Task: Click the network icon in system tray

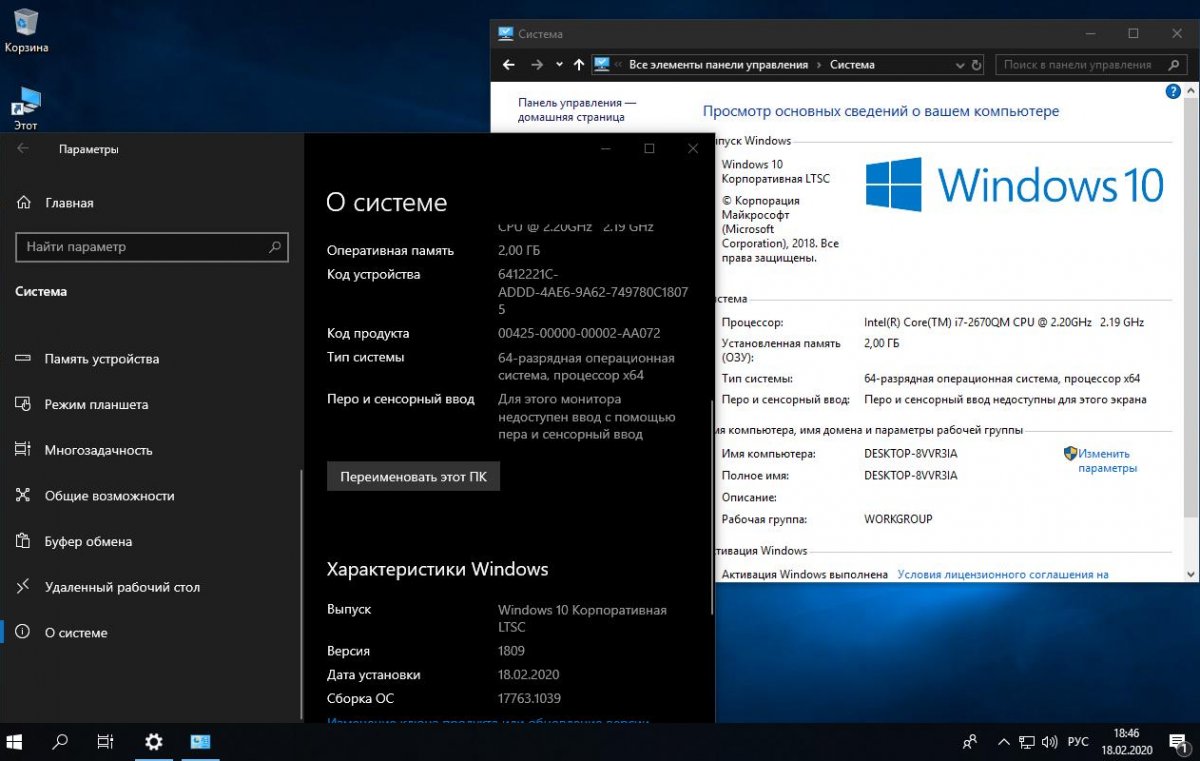Action: (1028, 742)
